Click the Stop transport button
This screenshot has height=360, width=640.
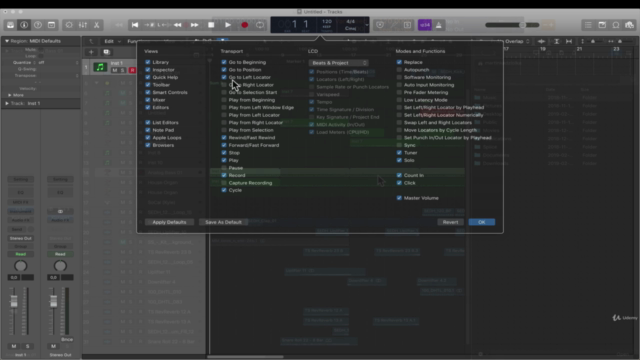click(x=211, y=25)
